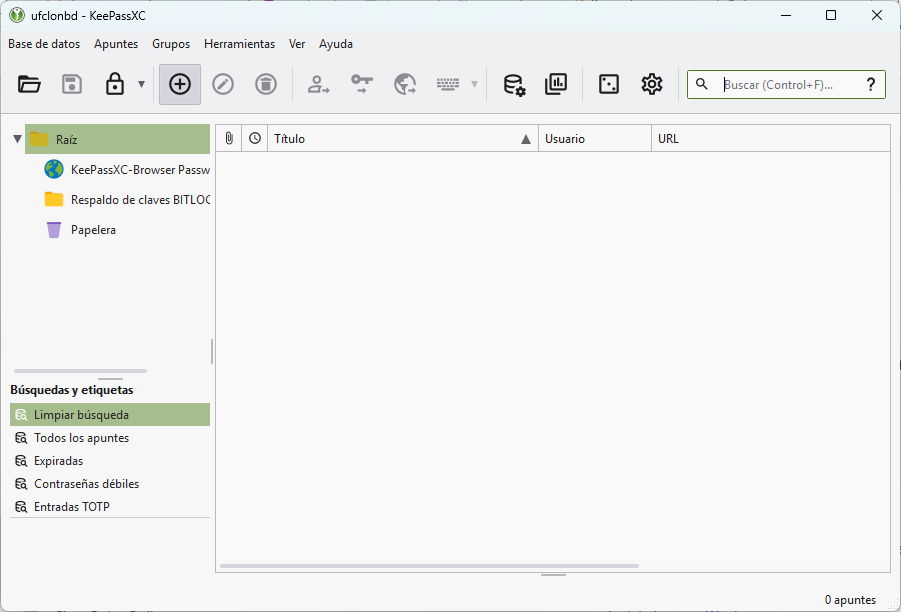Copy username to clipboard icon
Image resolution: width=901 pixels, height=612 pixels.
tap(318, 84)
